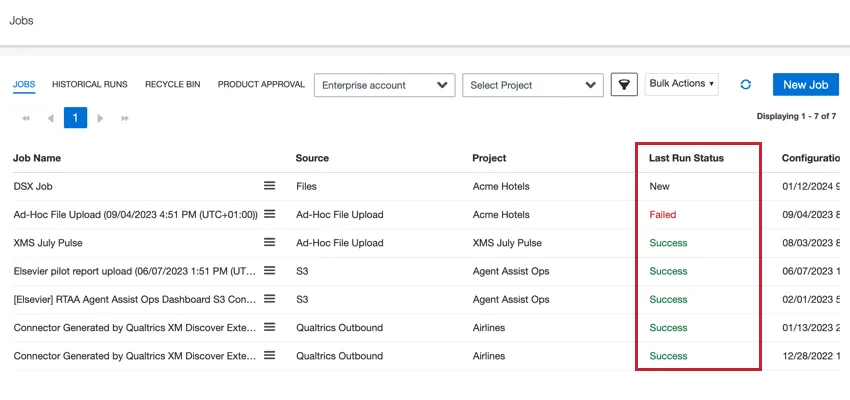Viewport: 850px width, 400px height.
Task: Go to the first page arrow
Action: [x=25, y=118]
